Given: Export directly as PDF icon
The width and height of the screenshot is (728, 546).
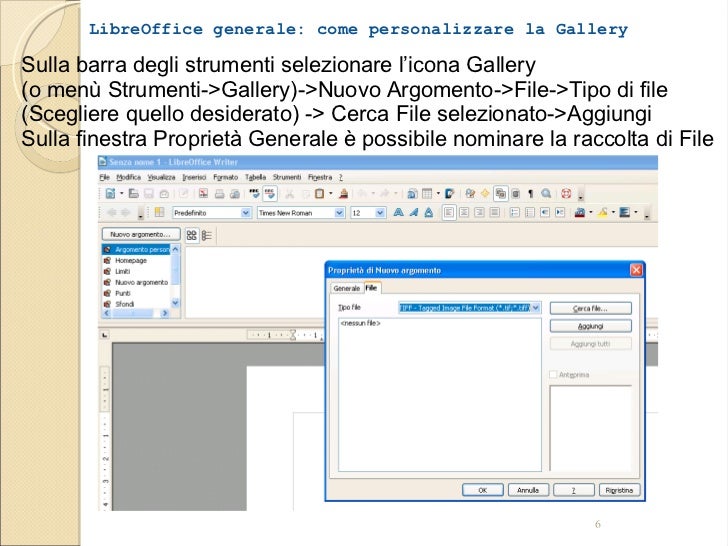Looking at the screenshot, I should pos(203,193).
